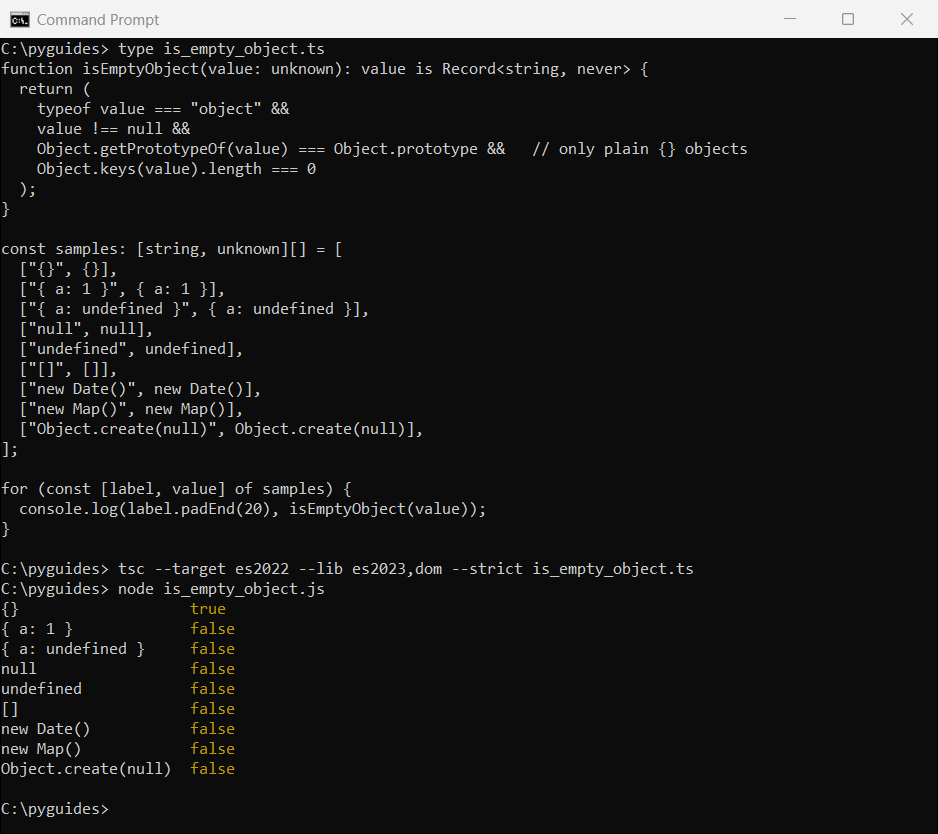Viewport: 938px width, 834px height.
Task: Click the '["new Map()", new Map()],' sample line
Action: point(131,409)
